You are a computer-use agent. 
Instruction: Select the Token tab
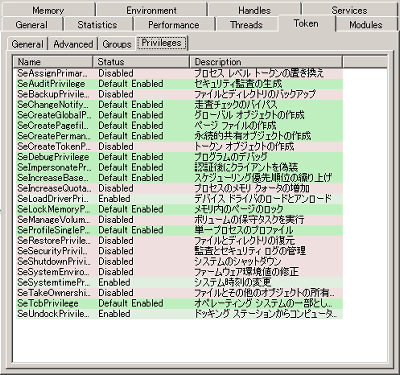(x=306, y=23)
